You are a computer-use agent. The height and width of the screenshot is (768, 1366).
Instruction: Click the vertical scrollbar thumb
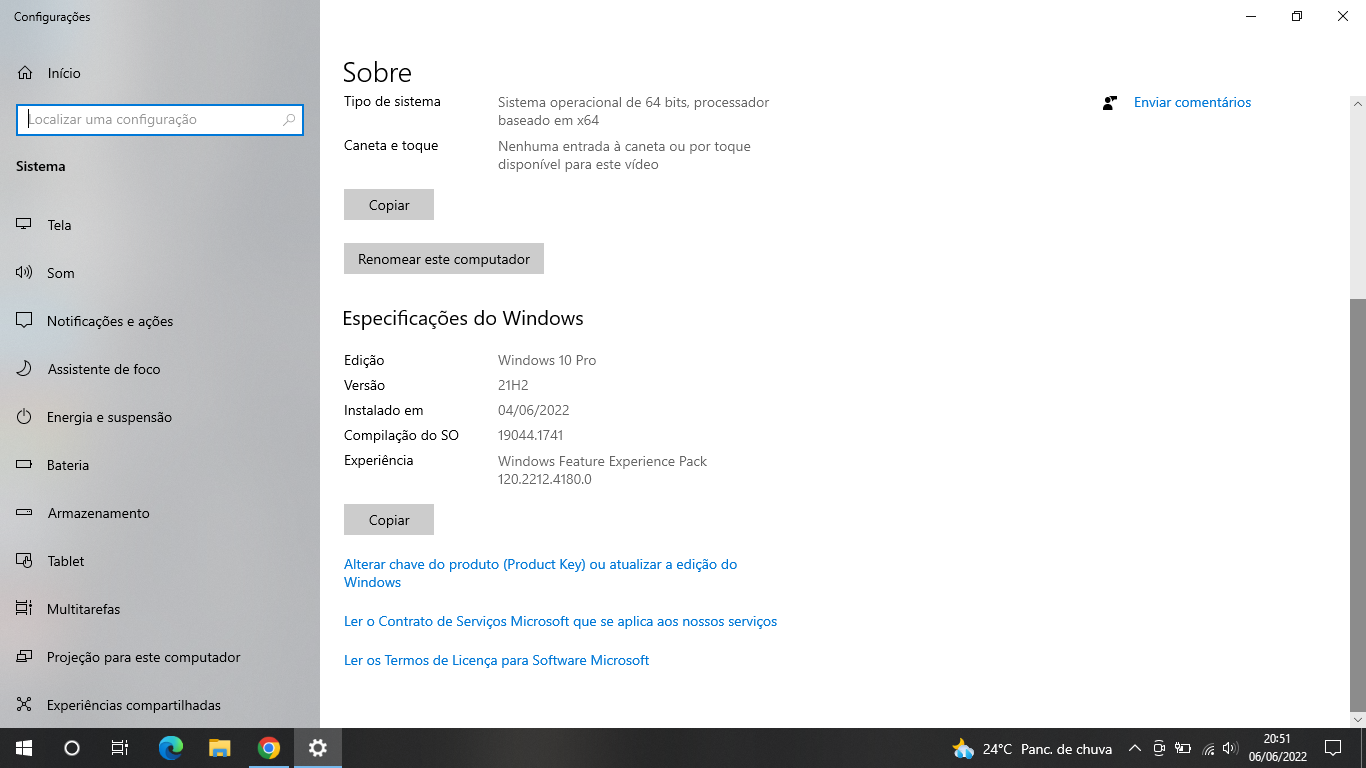coord(1357,504)
